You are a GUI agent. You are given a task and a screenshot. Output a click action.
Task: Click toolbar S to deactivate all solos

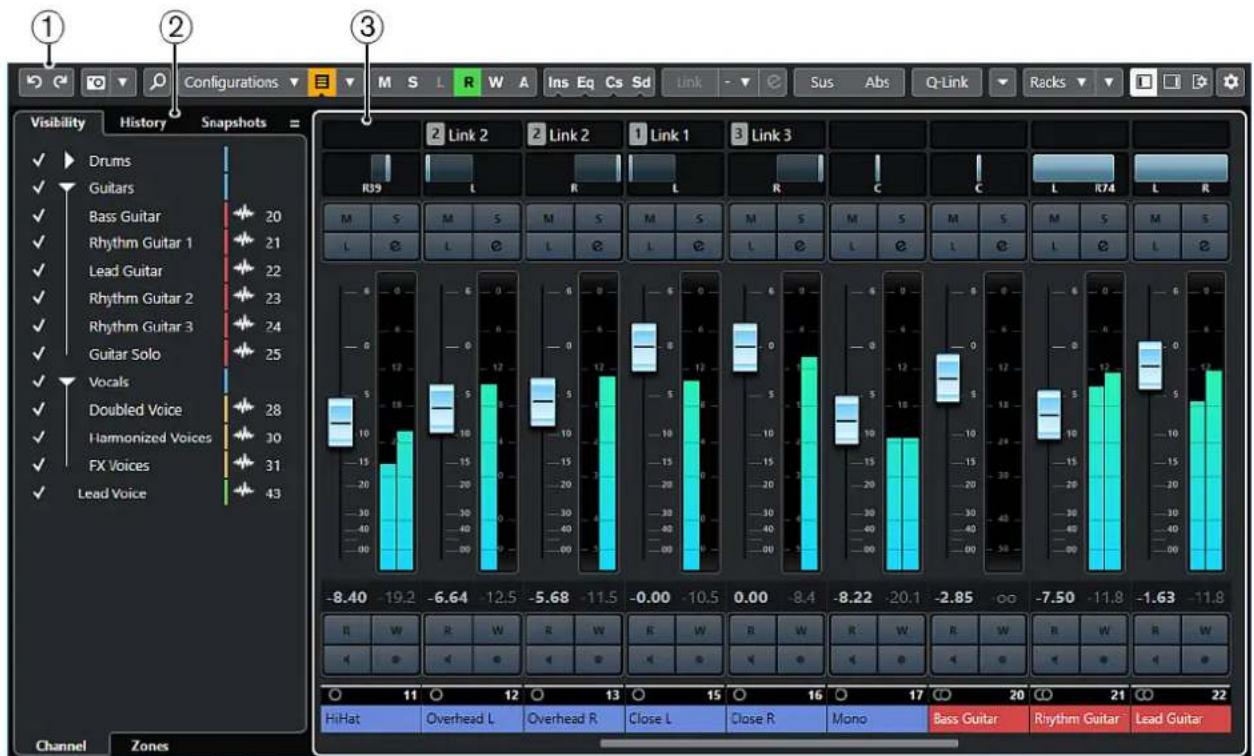click(x=413, y=81)
